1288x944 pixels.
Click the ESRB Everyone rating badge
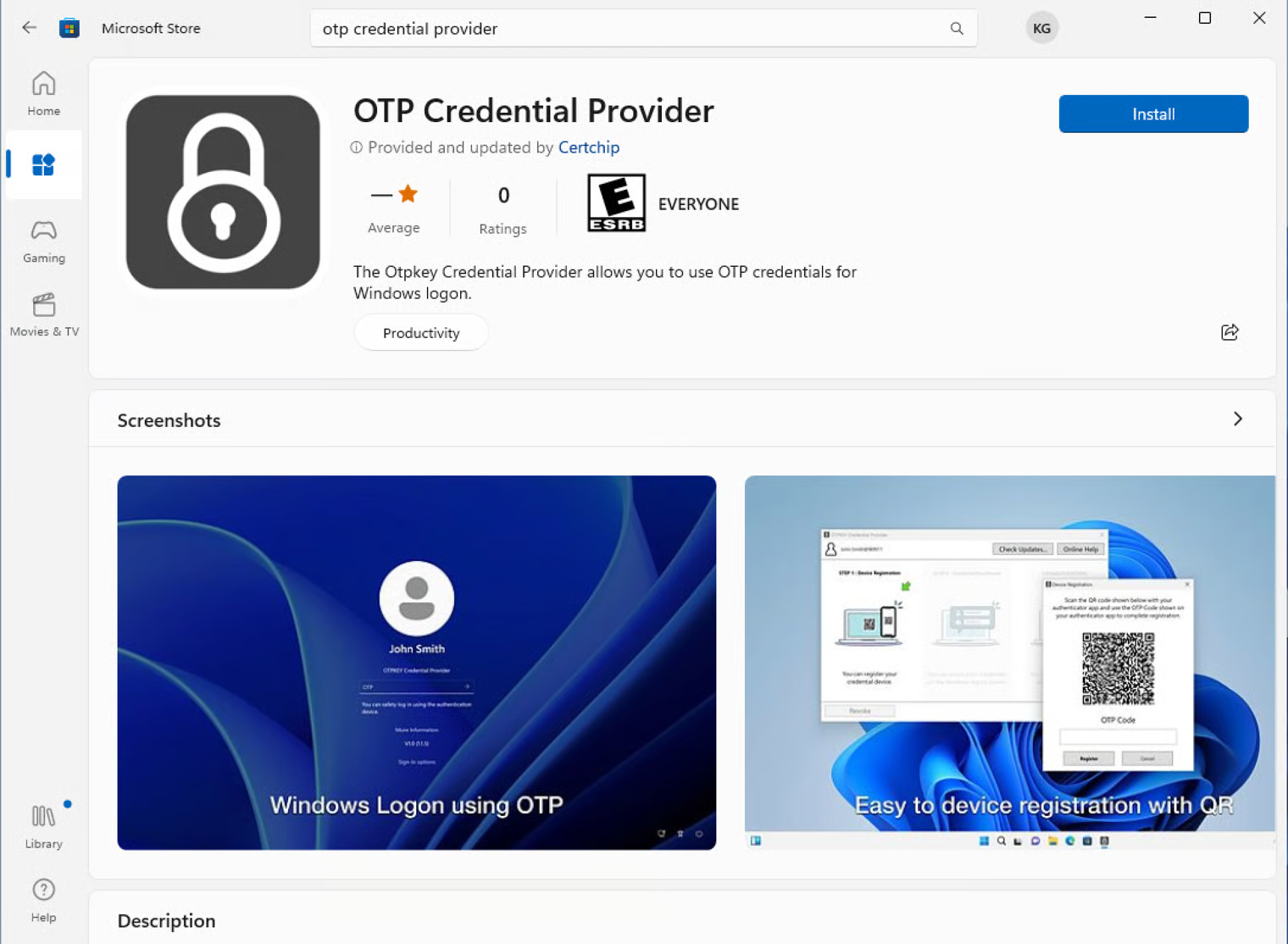pos(616,203)
